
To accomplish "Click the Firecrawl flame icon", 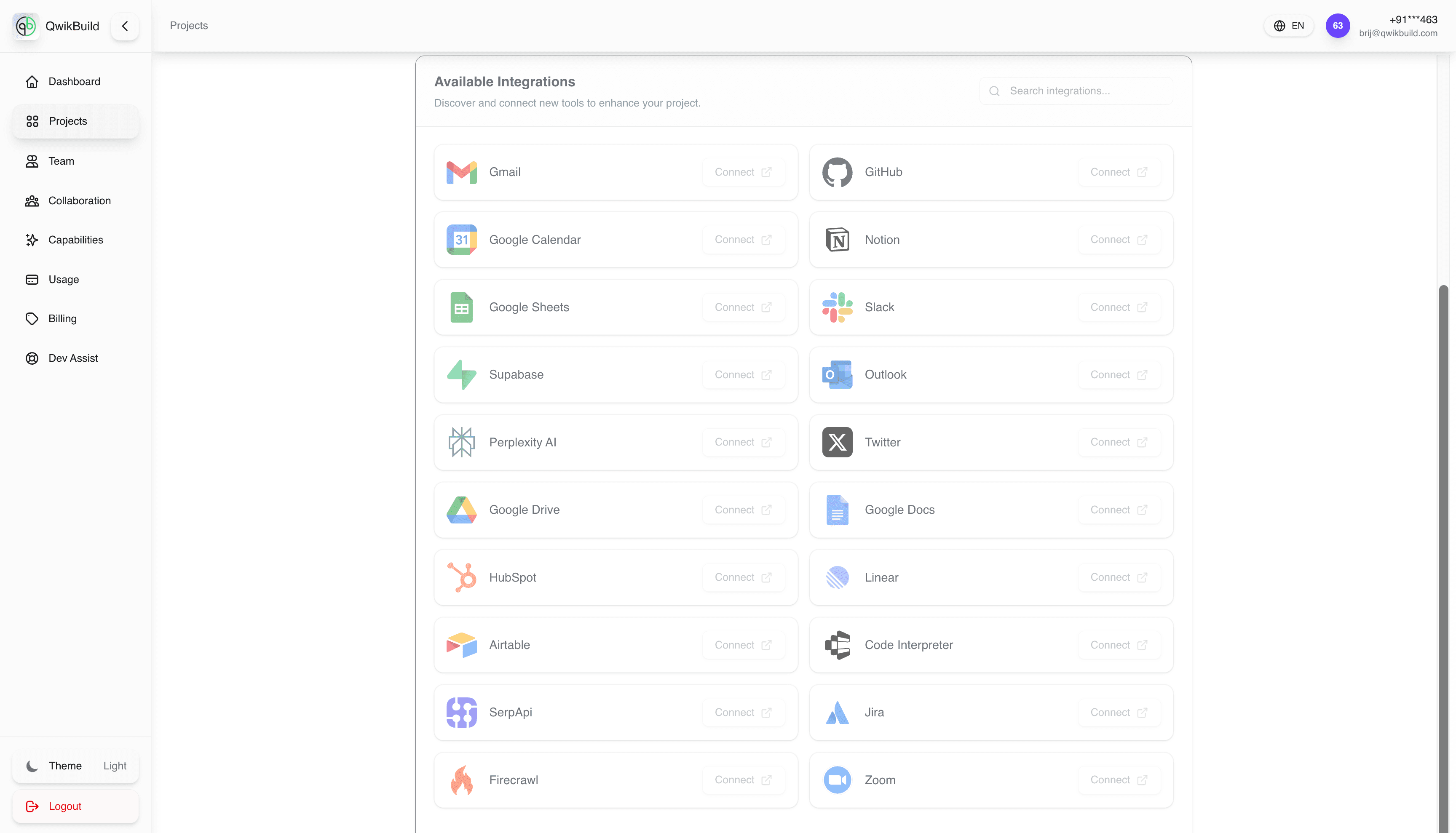I will coord(461,780).
